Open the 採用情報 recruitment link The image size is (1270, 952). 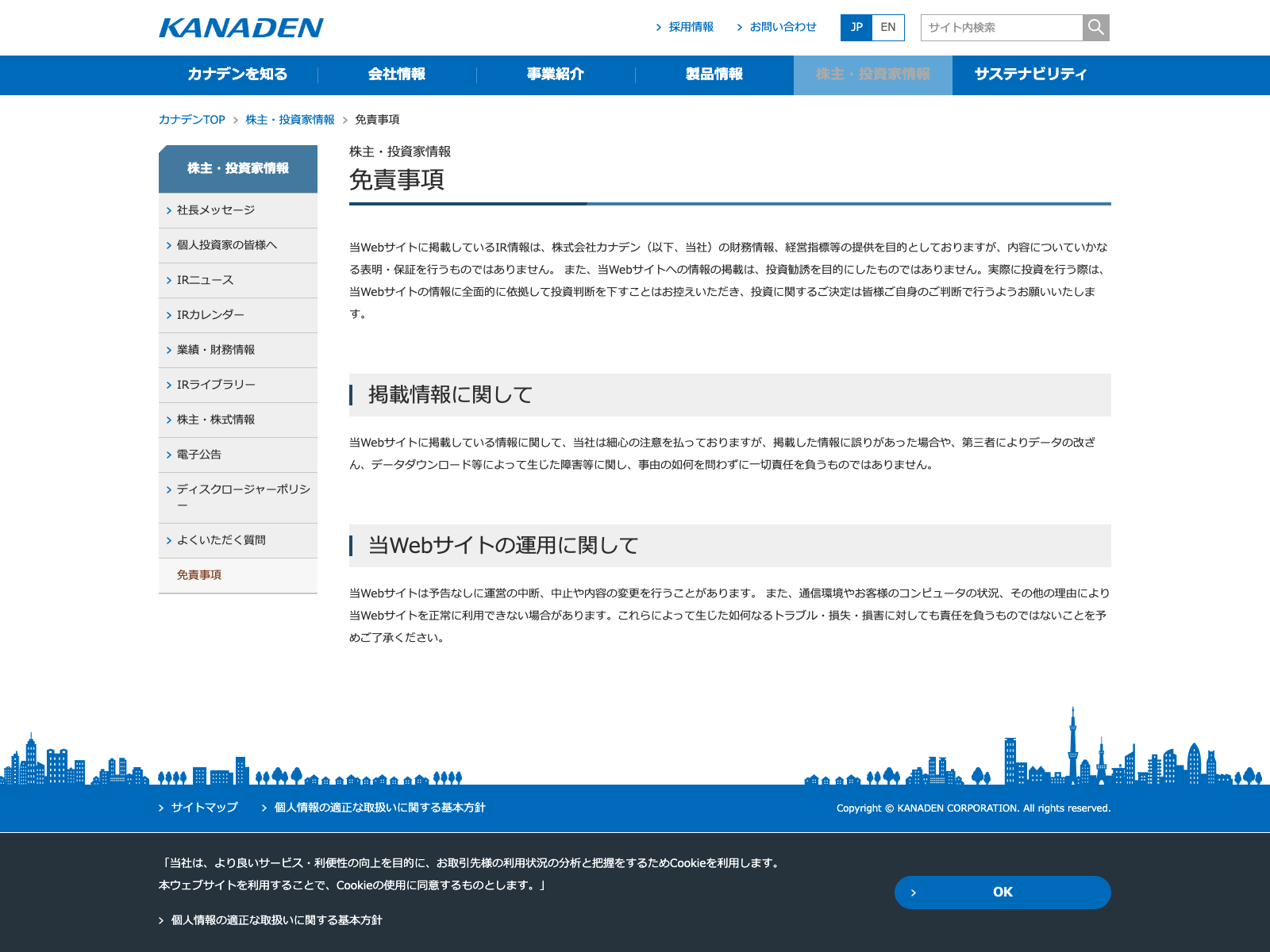click(691, 27)
